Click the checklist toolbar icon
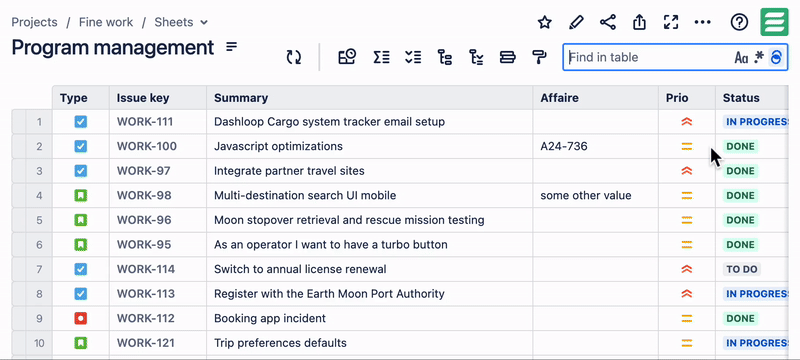Viewport: 800px width, 360px height. tap(413, 57)
